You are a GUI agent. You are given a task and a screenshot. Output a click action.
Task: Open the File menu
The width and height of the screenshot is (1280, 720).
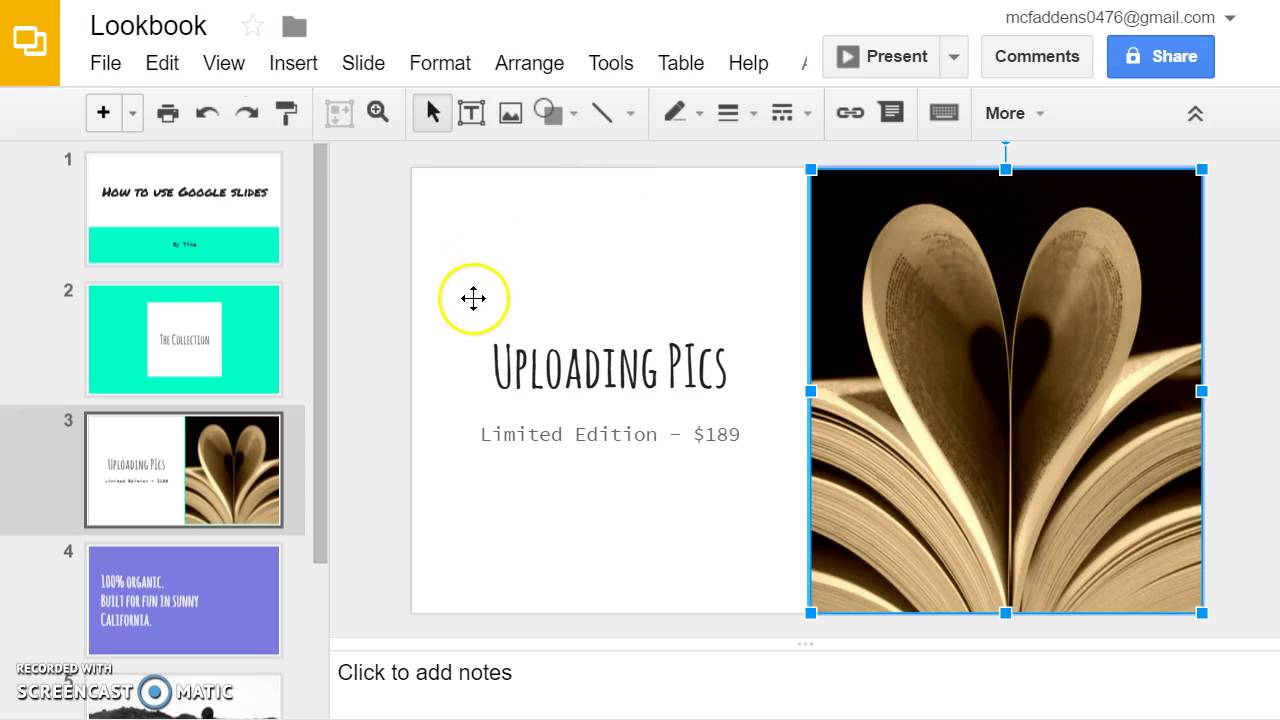(105, 63)
